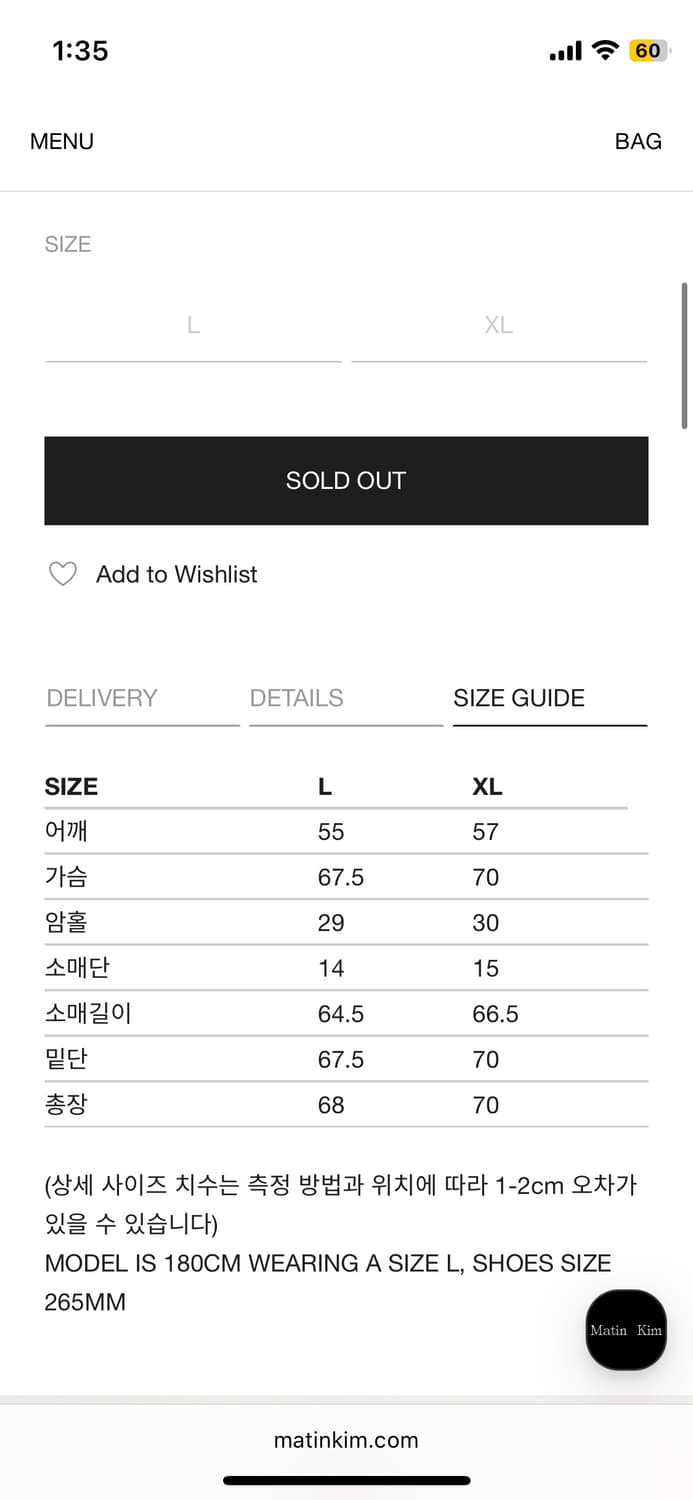Screen dimensions: 693x1500
Task: Tap the SOLD OUT button
Action: point(346,481)
